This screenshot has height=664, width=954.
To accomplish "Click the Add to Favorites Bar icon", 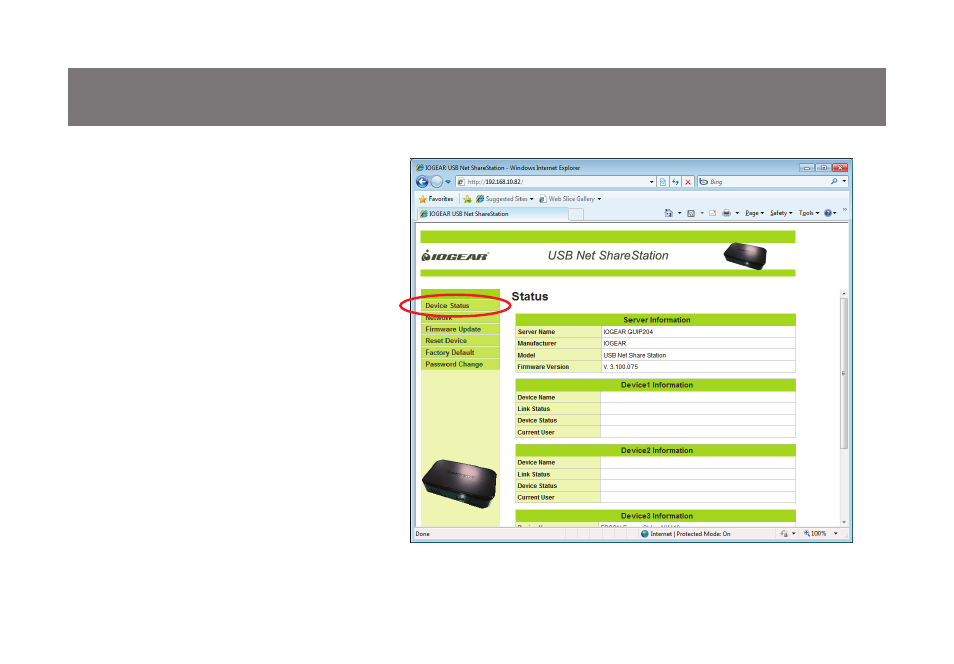I will click(467, 198).
